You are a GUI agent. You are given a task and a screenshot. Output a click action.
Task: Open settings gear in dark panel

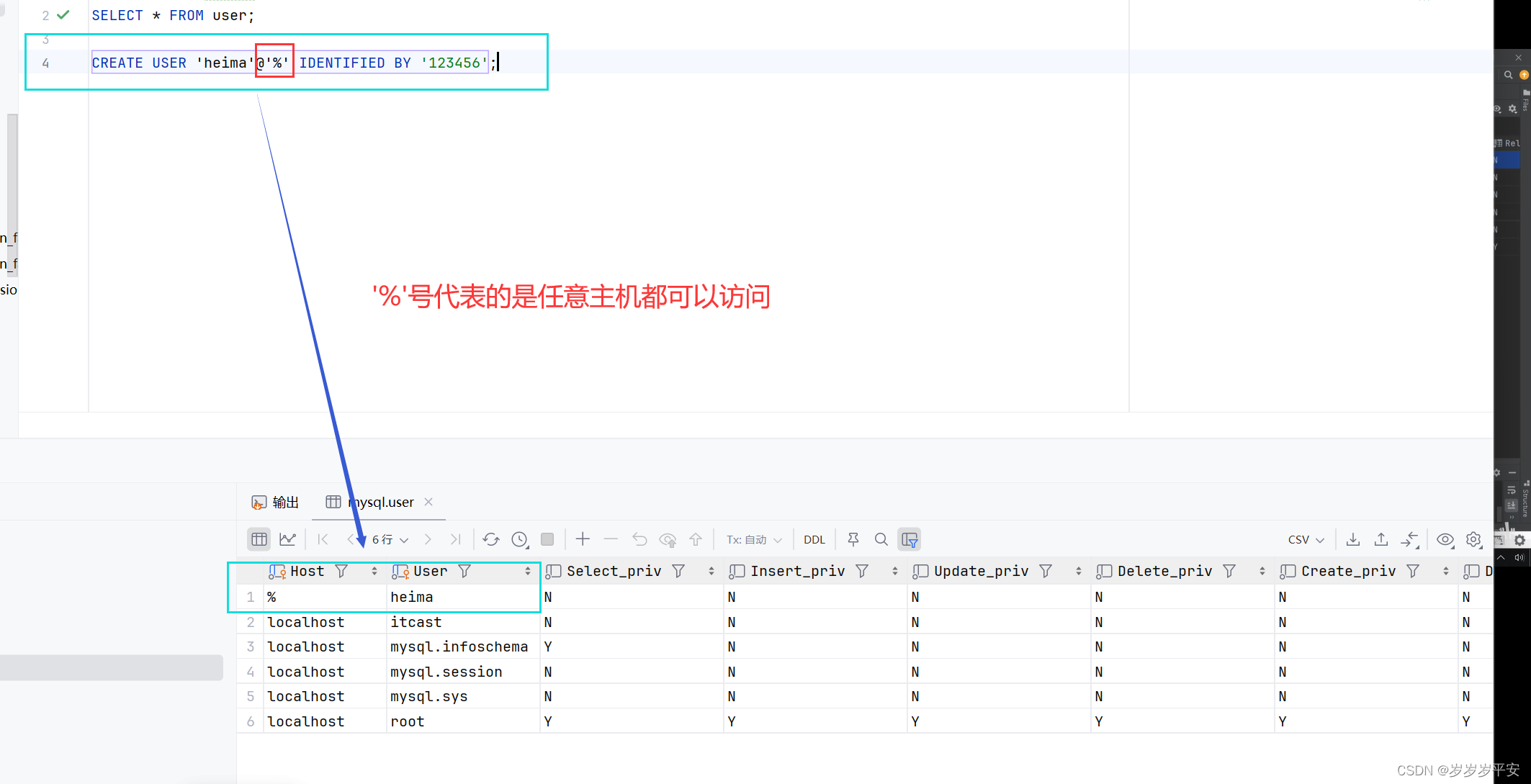1513,109
